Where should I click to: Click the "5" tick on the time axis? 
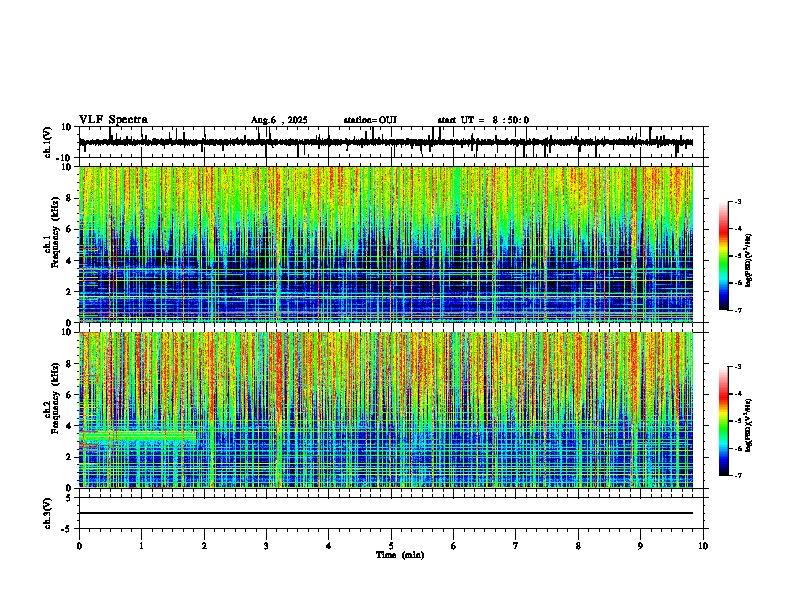coord(391,546)
